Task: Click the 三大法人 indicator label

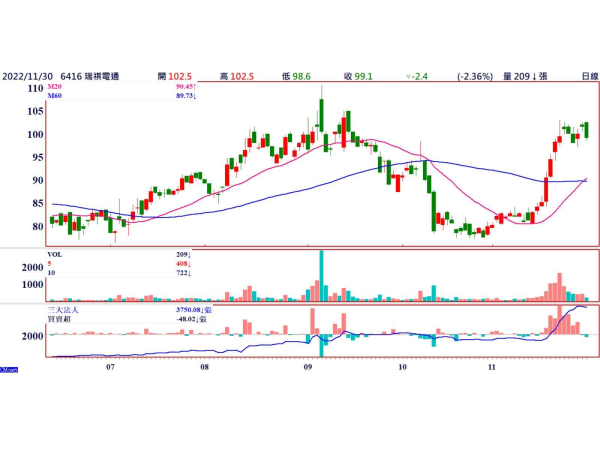Action: [62, 310]
